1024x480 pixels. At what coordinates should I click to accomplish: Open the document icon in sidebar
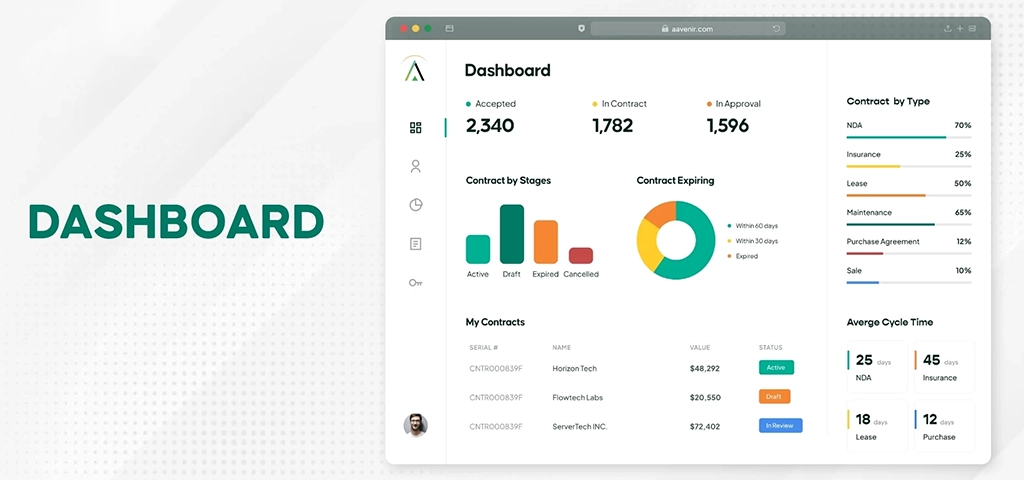tap(416, 244)
